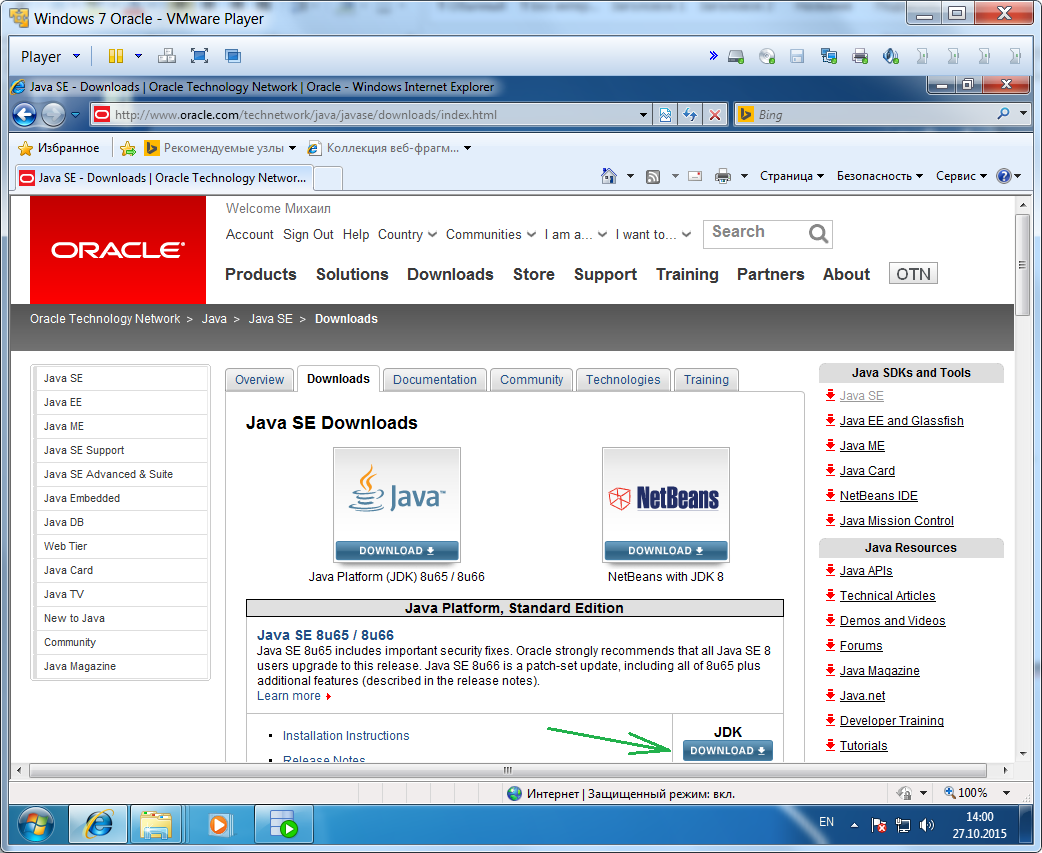Open Сервис menu dropdown
1042x853 pixels.
click(962, 176)
